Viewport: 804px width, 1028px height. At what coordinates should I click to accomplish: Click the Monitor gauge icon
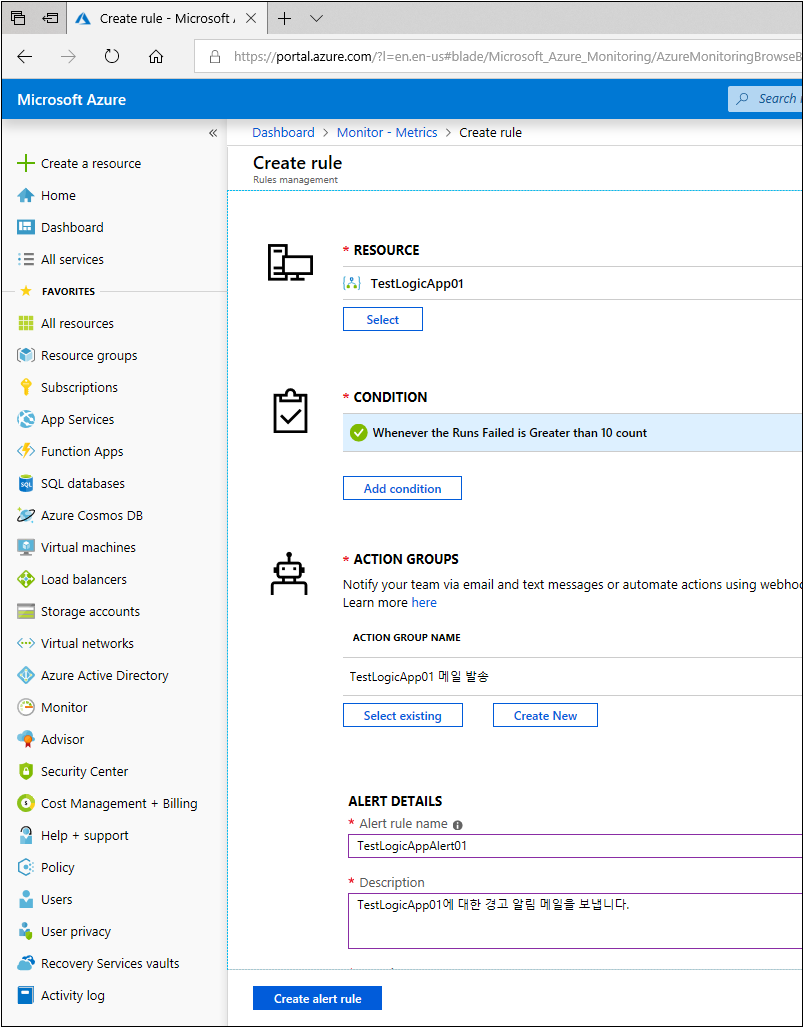pos(26,707)
